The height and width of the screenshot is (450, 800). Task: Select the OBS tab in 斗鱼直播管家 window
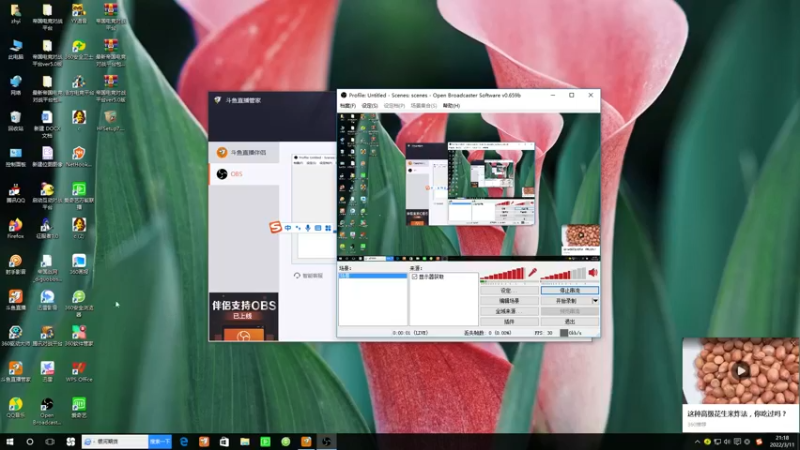tap(244, 174)
